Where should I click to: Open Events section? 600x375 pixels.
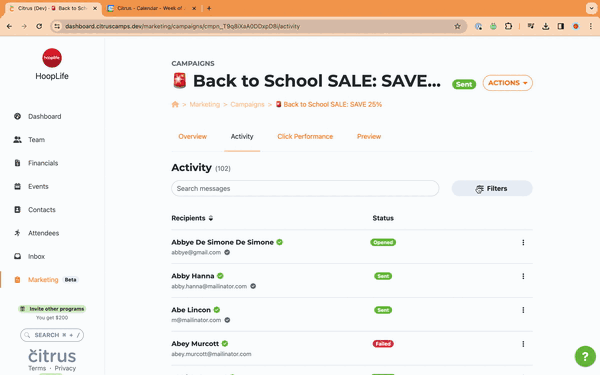tap(38, 186)
